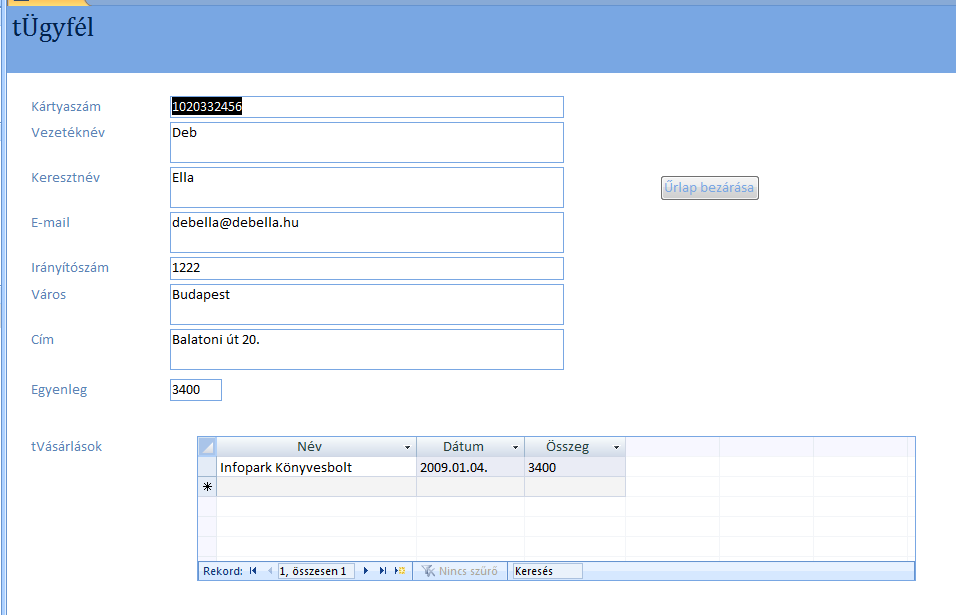Click the Irányítószám label
Viewport: 956px width, 615px height.
[x=70, y=268]
